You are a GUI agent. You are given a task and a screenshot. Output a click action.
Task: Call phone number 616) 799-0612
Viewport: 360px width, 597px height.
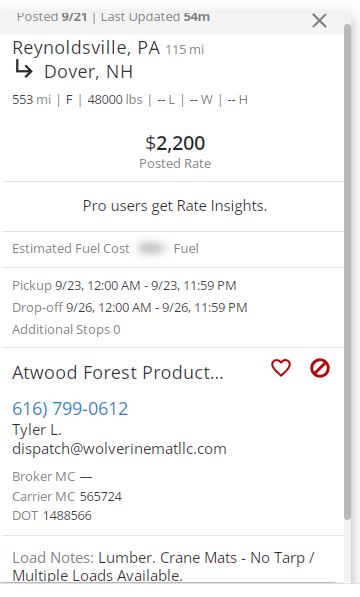pyautogui.click(x=70, y=409)
